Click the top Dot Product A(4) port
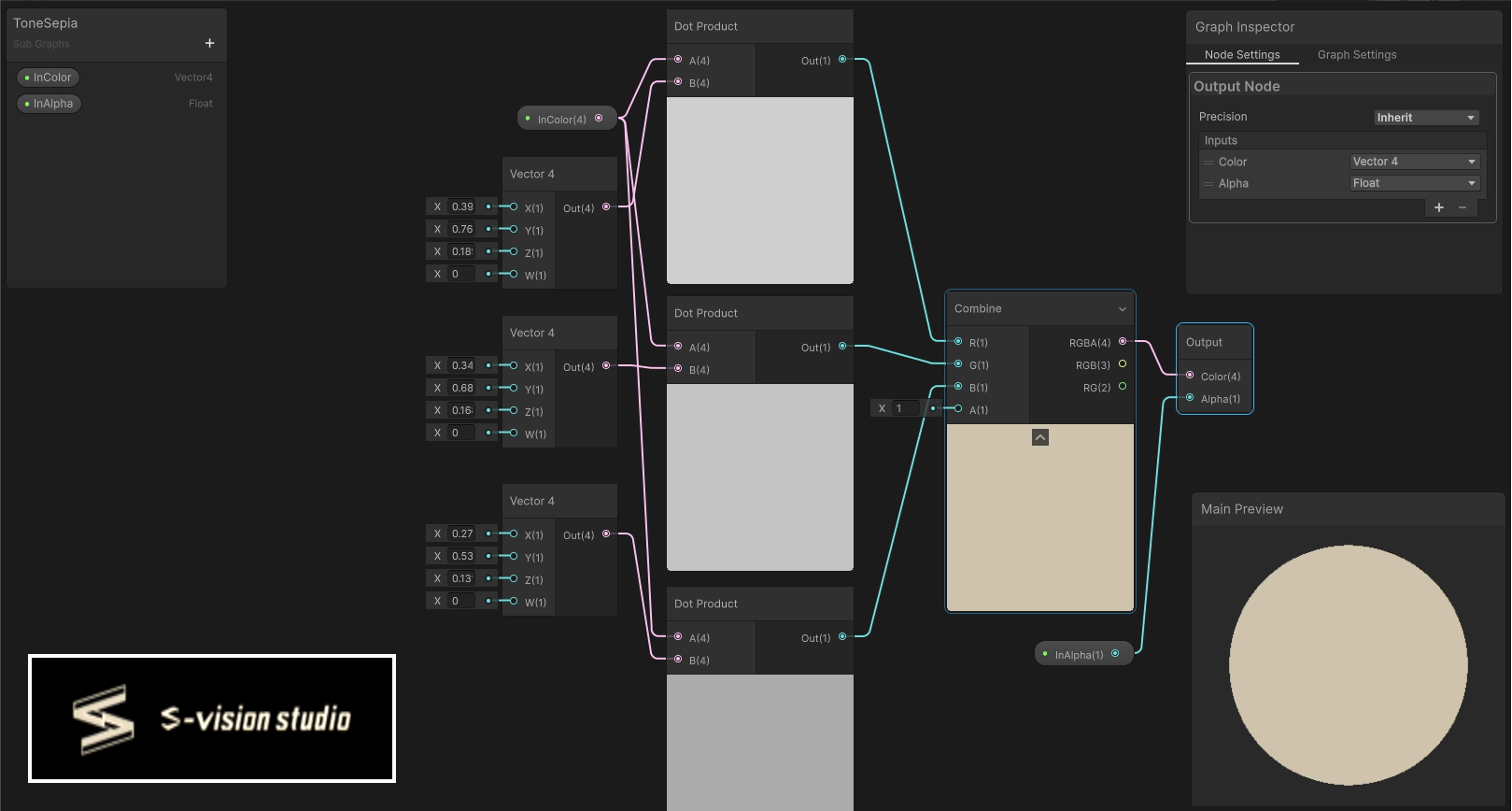The height and width of the screenshot is (811, 1512). (x=678, y=59)
